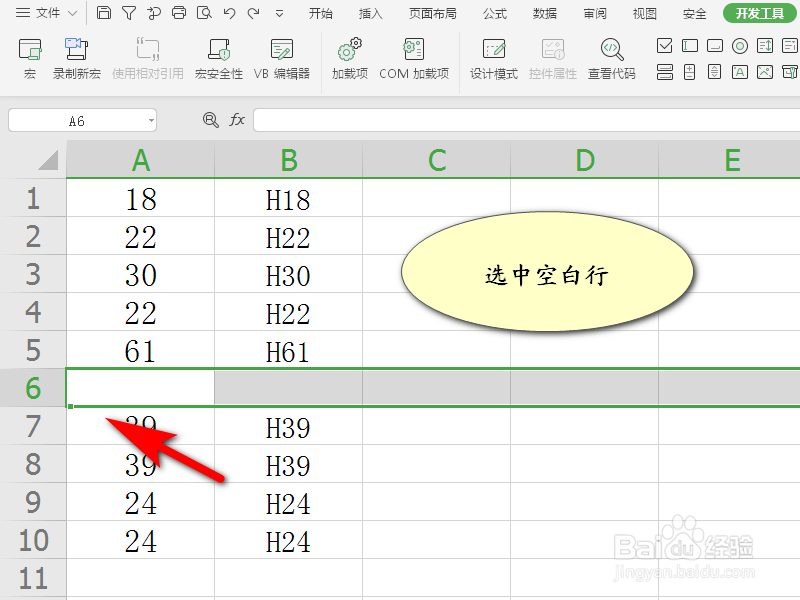Switch to the 数据 (Data) ribbon tab

pyautogui.click(x=545, y=13)
